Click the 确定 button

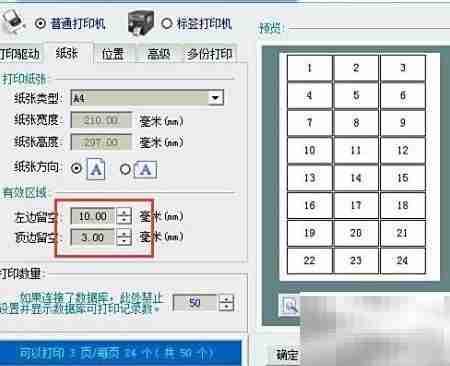(287, 354)
